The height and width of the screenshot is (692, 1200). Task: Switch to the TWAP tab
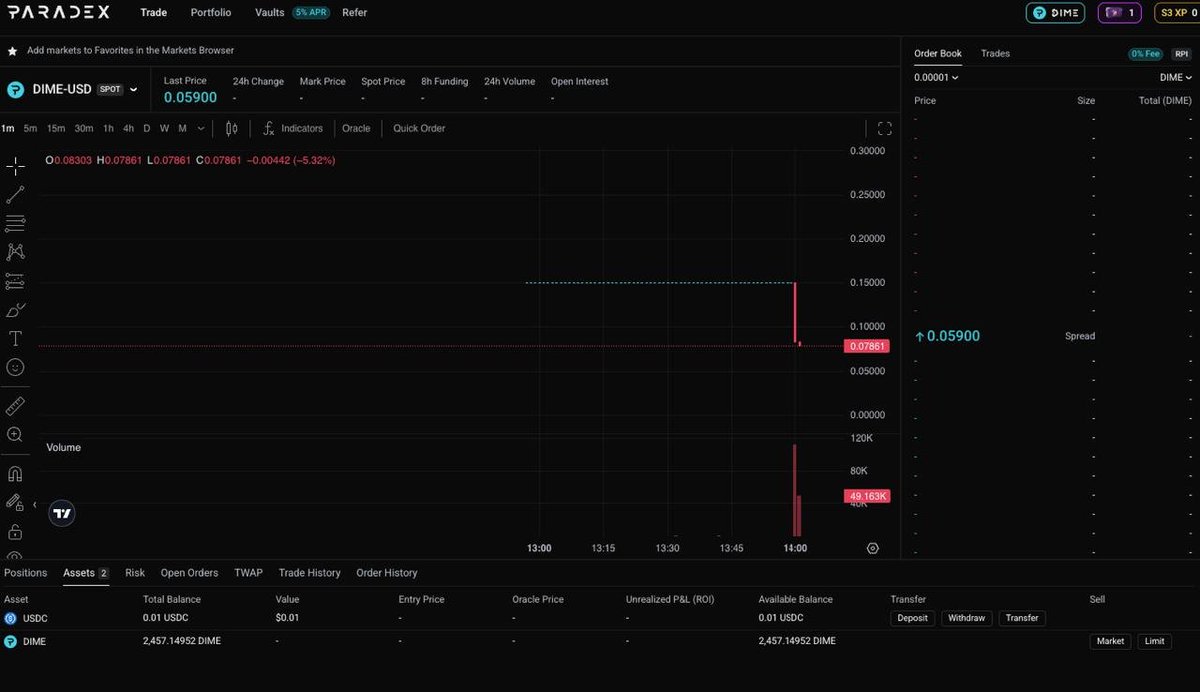coord(248,573)
